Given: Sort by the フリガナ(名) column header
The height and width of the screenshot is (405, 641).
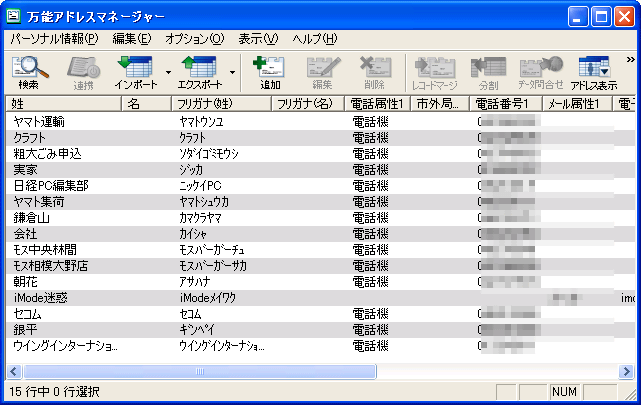Looking at the screenshot, I should [308, 104].
